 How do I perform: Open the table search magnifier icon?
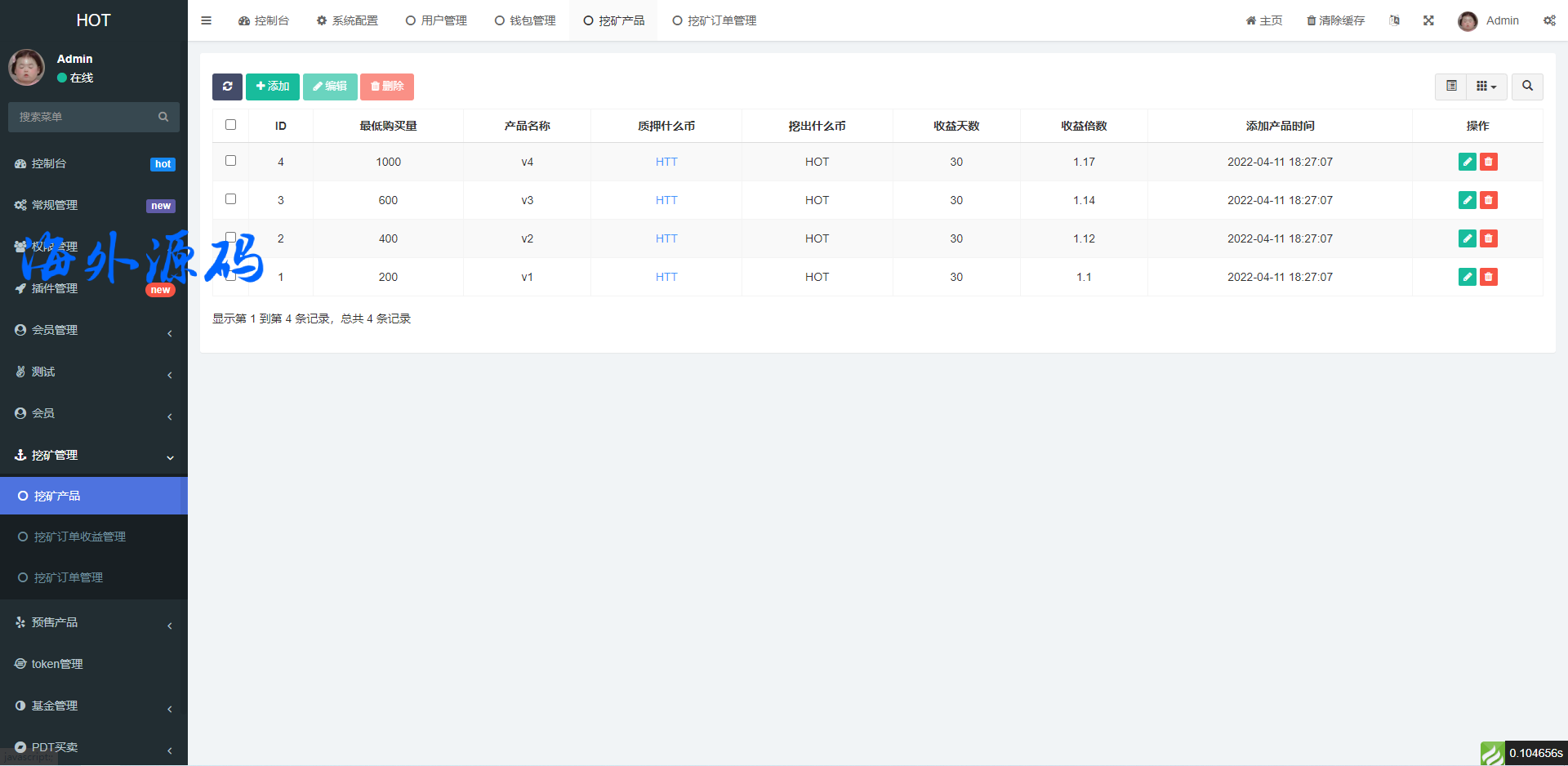click(x=1527, y=87)
